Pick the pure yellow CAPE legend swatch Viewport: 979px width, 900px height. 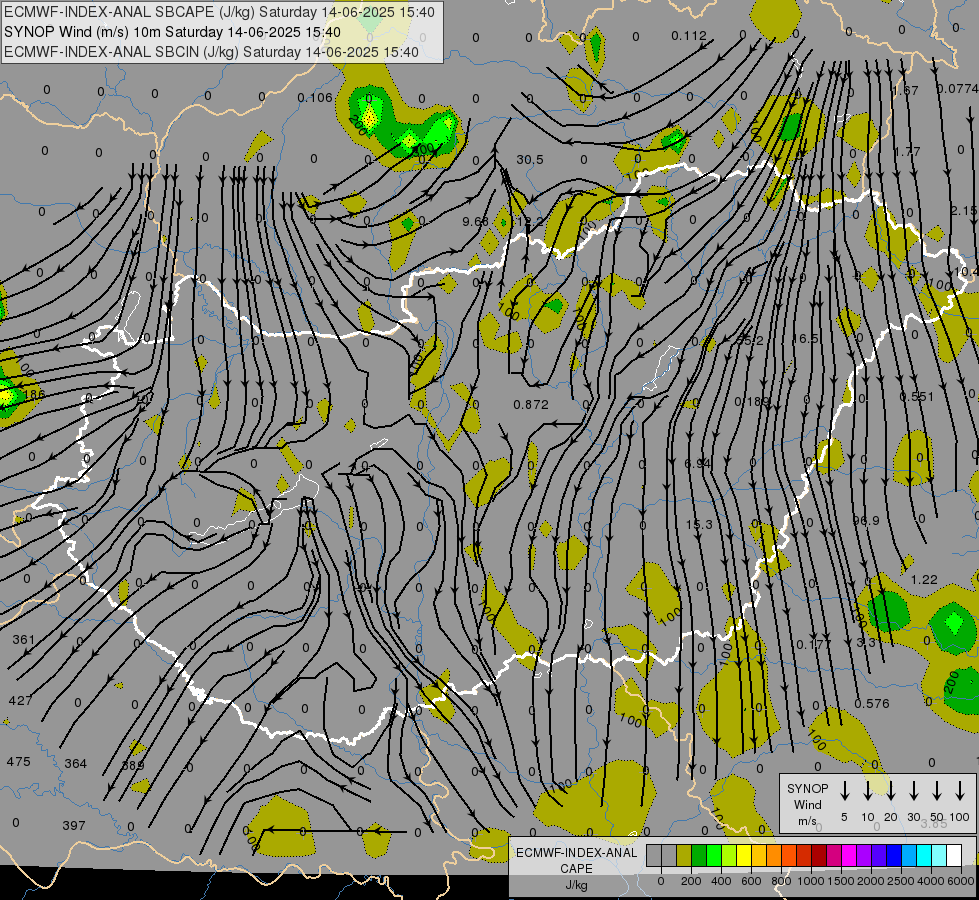(x=744, y=856)
